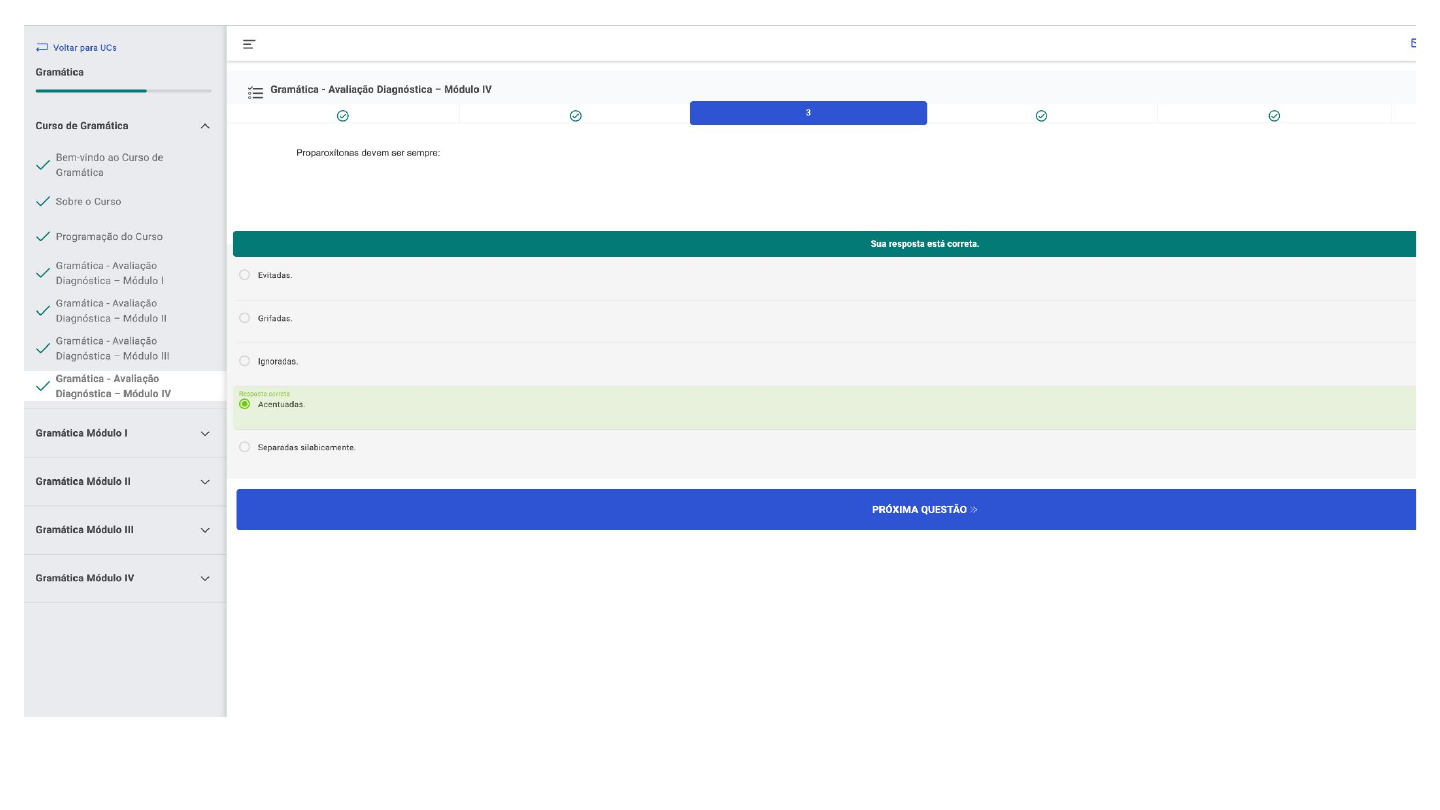Switch to current question 3 tab
Viewport: 1440px width, 810px height.
click(x=808, y=113)
